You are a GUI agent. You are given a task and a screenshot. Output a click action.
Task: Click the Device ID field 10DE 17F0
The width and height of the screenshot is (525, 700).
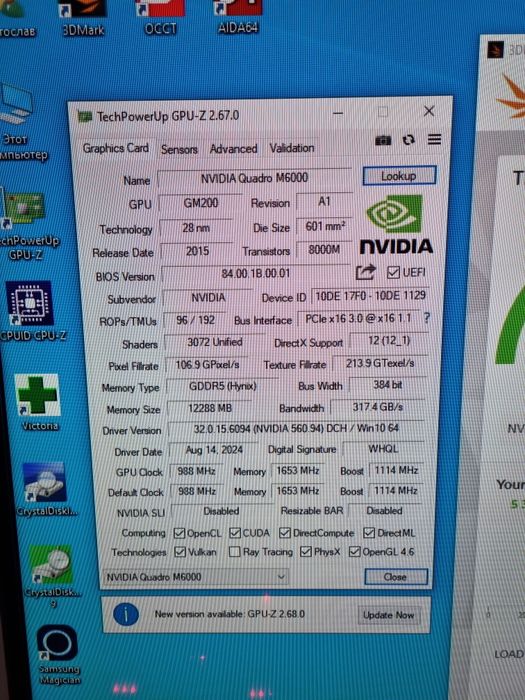click(370, 296)
